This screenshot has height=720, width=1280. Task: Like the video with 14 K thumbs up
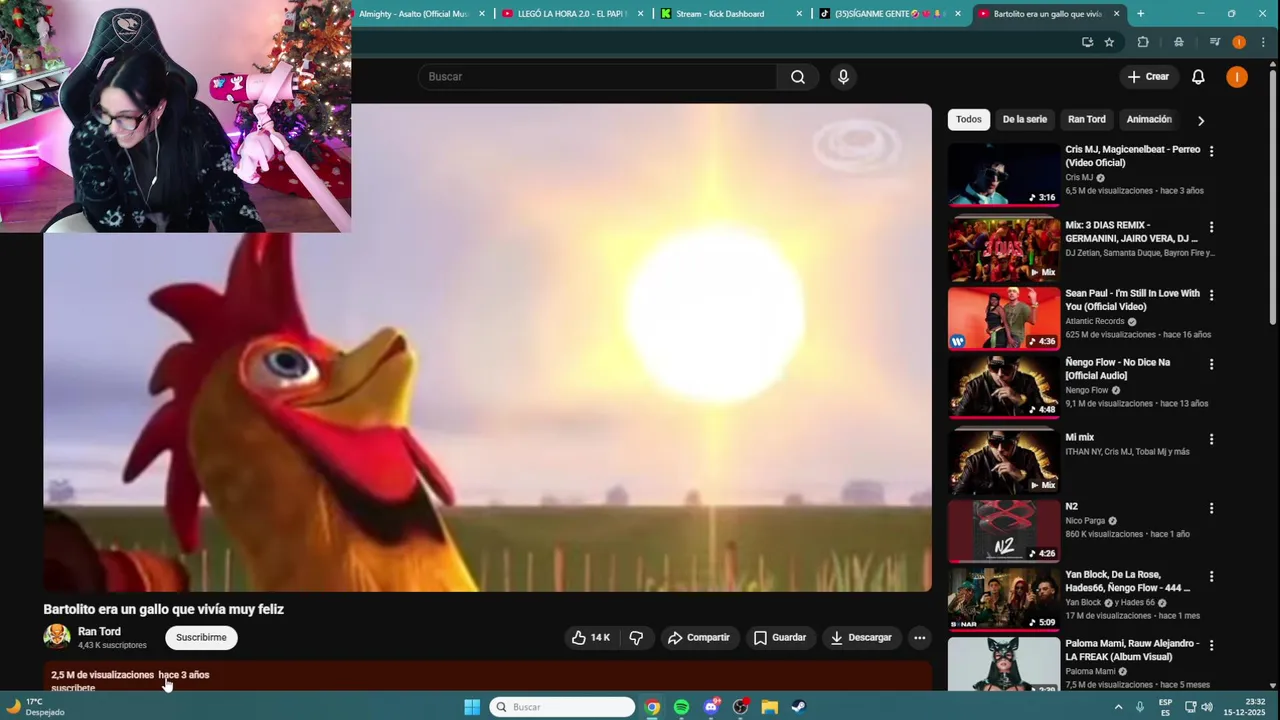coord(590,637)
